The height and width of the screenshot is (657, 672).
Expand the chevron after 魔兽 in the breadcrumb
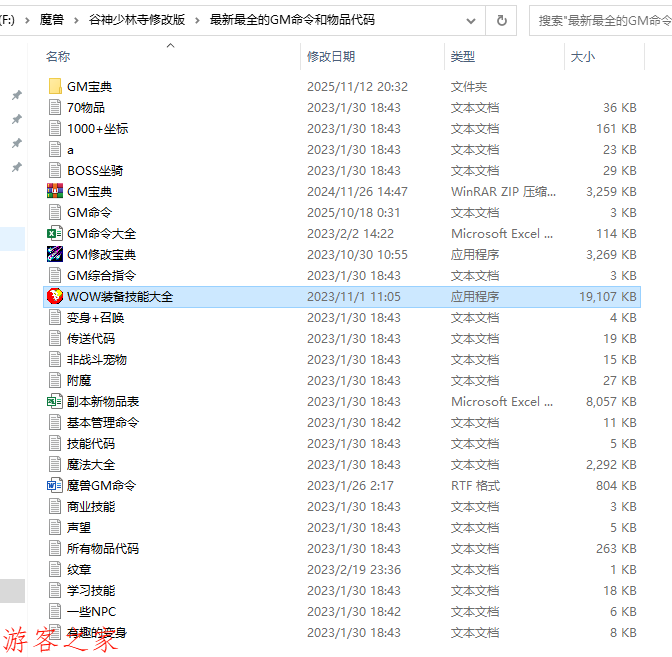(x=78, y=20)
